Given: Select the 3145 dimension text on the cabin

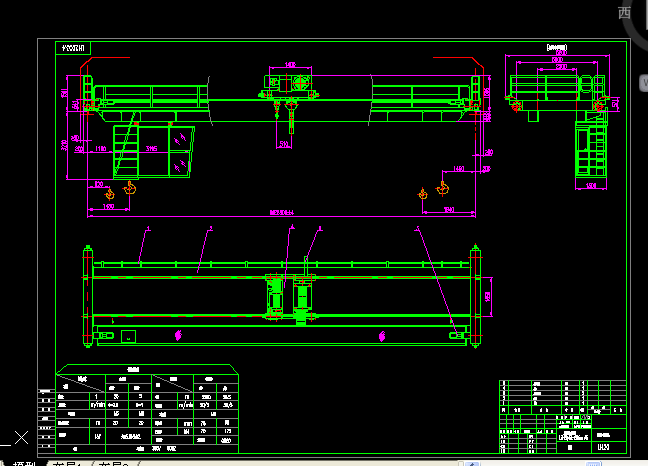Looking at the screenshot, I should [151, 148].
